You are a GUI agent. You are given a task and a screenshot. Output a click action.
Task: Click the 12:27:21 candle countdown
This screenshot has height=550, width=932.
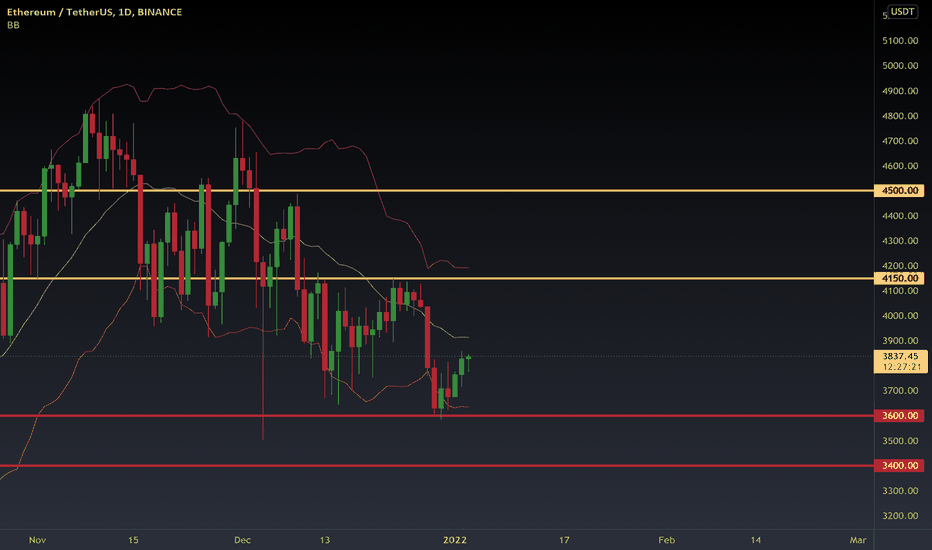point(902,366)
